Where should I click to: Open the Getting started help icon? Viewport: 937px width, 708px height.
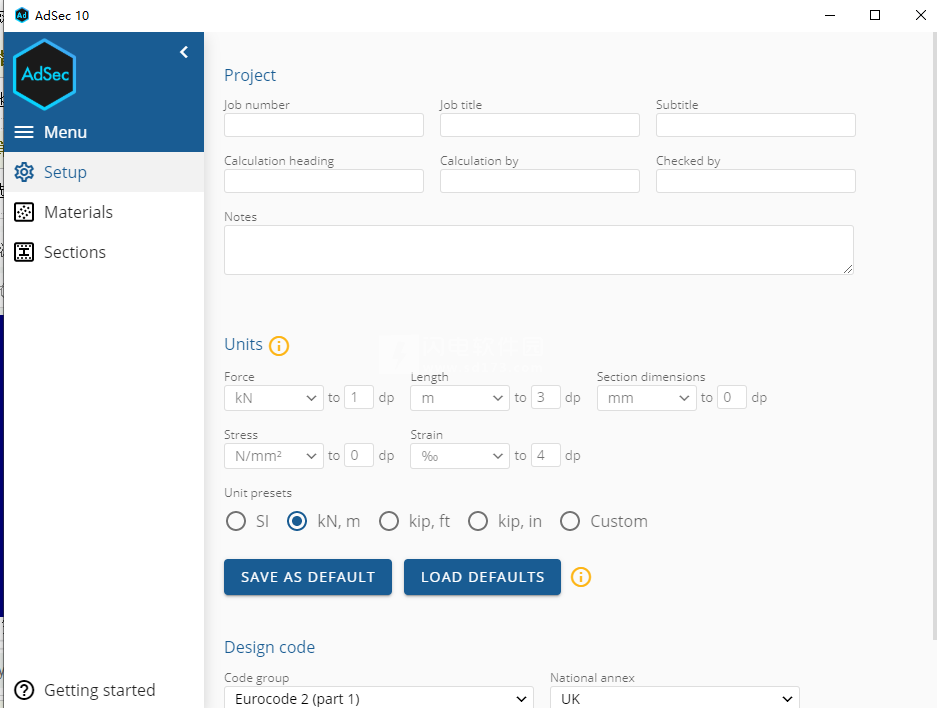(x=24, y=690)
